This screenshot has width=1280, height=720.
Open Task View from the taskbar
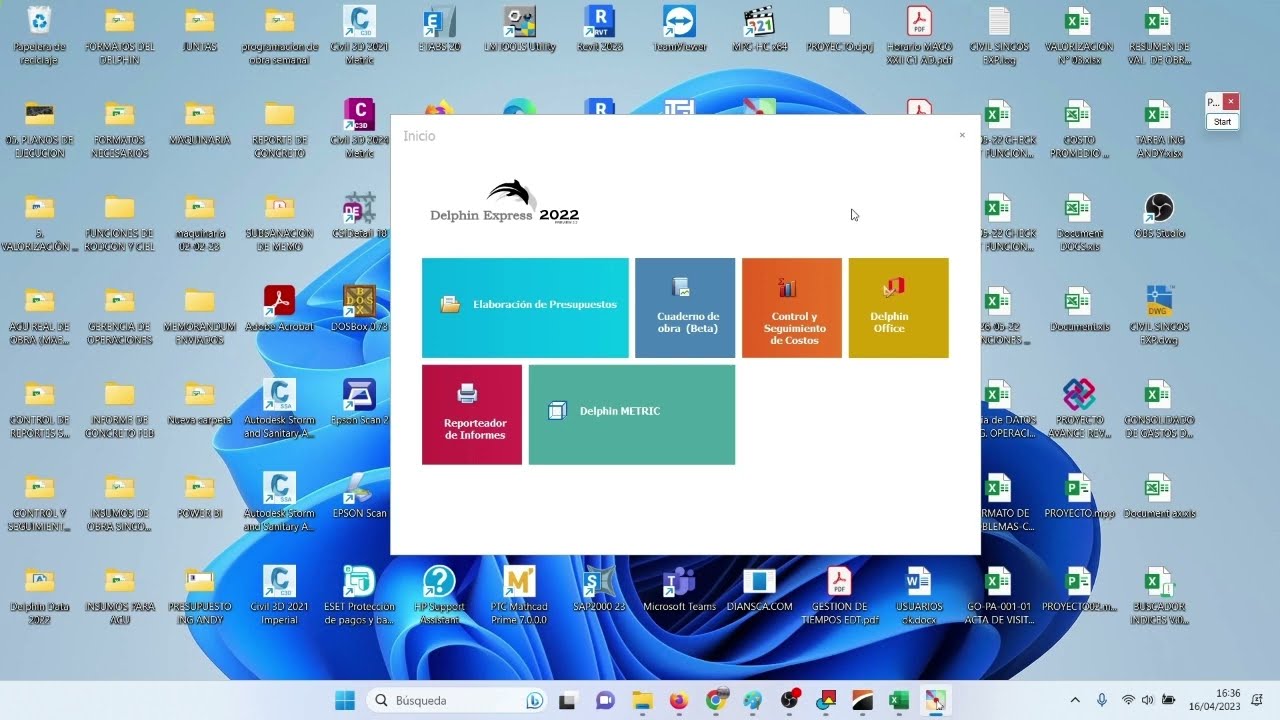click(x=567, y=700)
